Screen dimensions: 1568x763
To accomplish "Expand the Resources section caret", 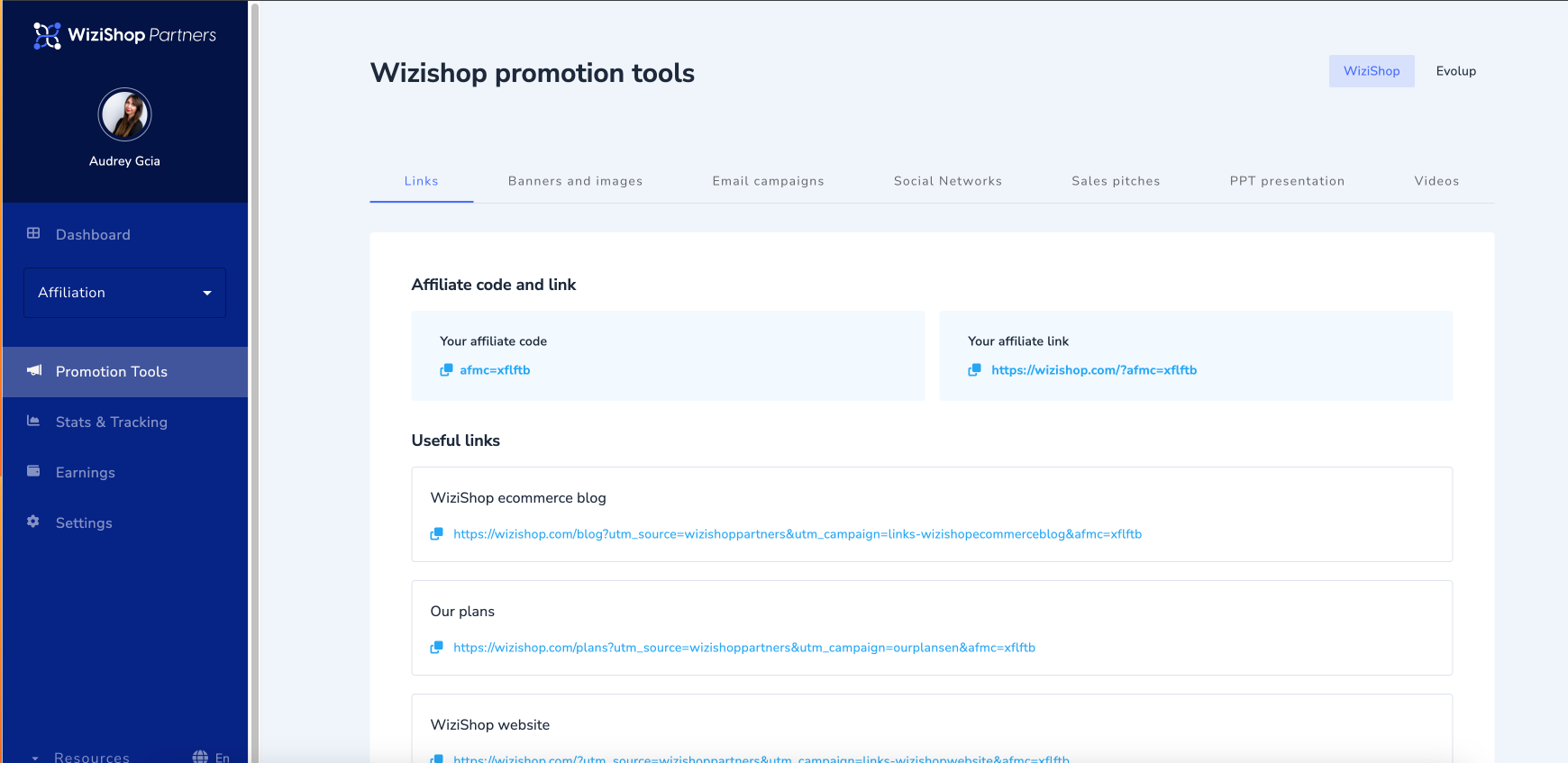I will 35,758.
